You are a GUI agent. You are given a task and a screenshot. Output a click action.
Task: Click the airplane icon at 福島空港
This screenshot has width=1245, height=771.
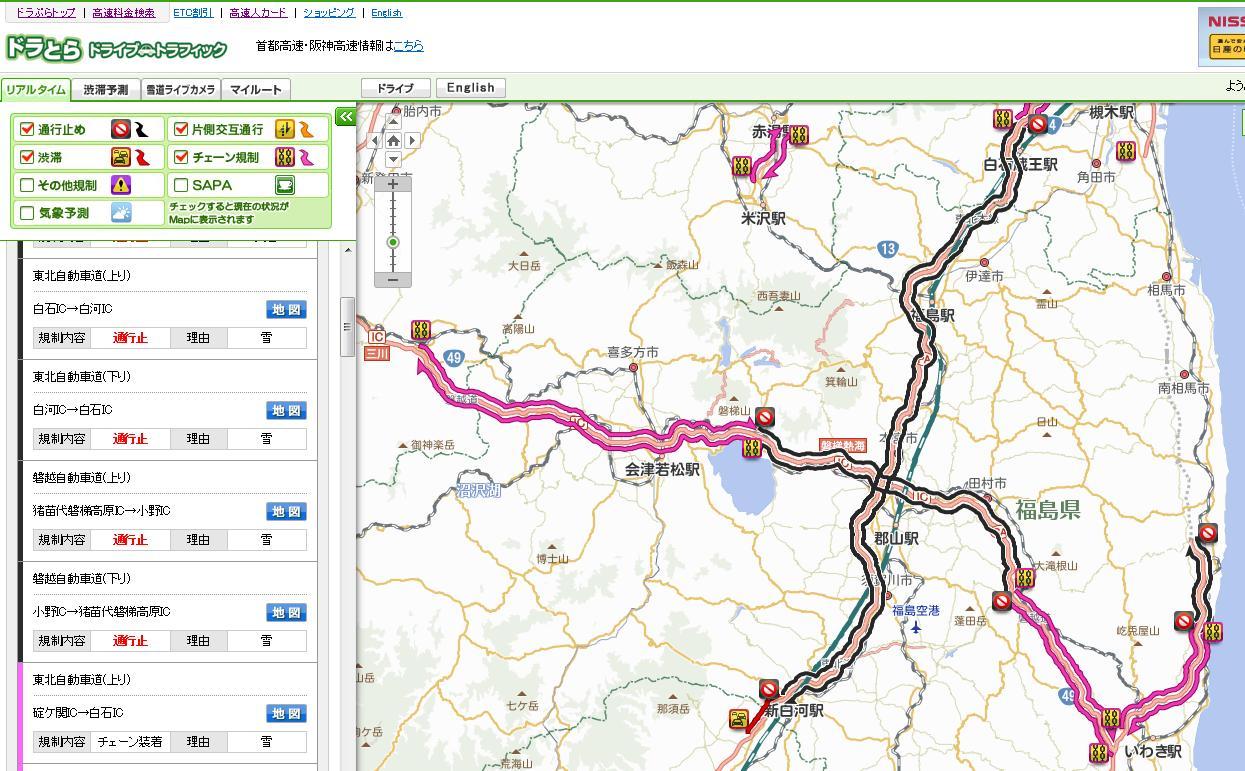[915, 628]
